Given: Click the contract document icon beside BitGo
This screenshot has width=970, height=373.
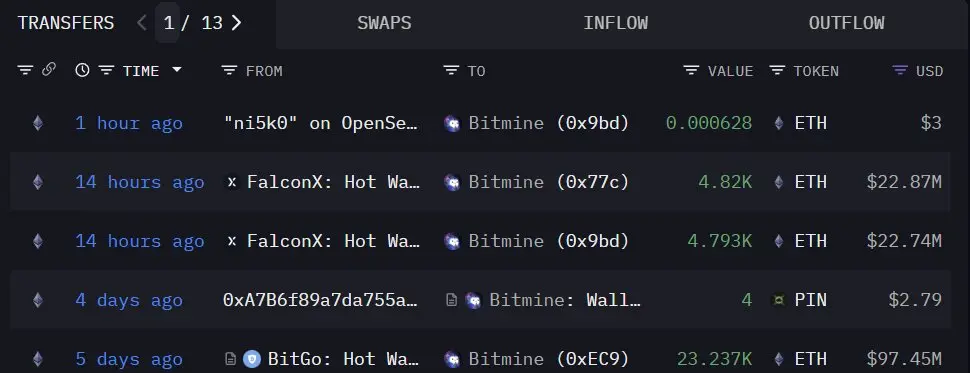Looking at the screenshot, I should pyautogui.click(x=231, y=359).
